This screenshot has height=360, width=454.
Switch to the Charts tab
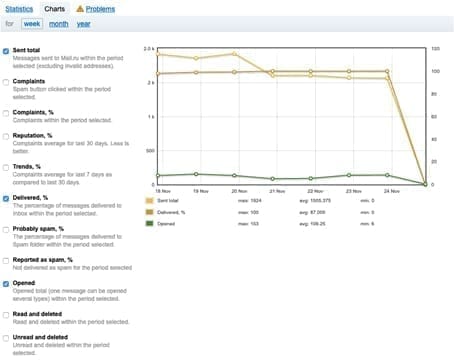click(x=55, y=9)
